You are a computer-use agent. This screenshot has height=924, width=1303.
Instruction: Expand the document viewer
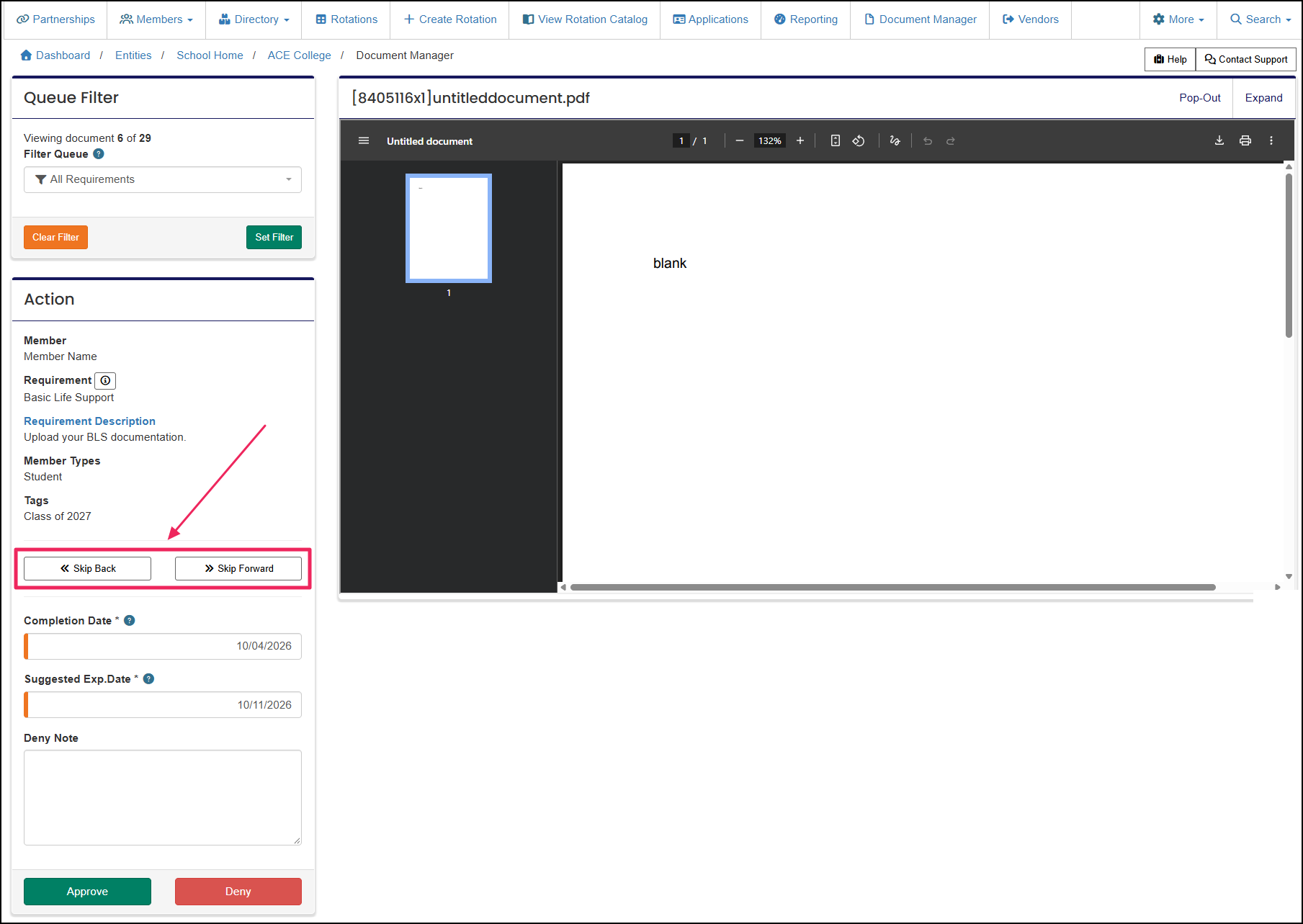pyautogui.click(x=1264, y=98)
